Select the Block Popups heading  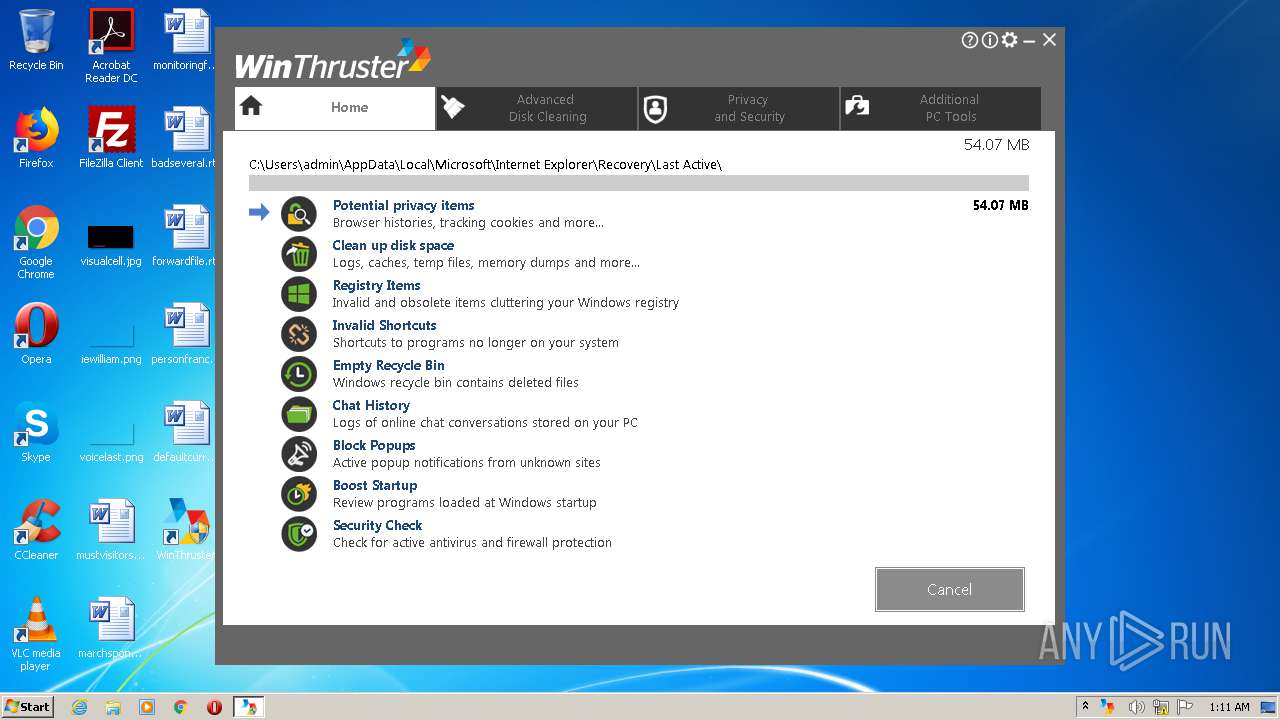coord(374,445)
